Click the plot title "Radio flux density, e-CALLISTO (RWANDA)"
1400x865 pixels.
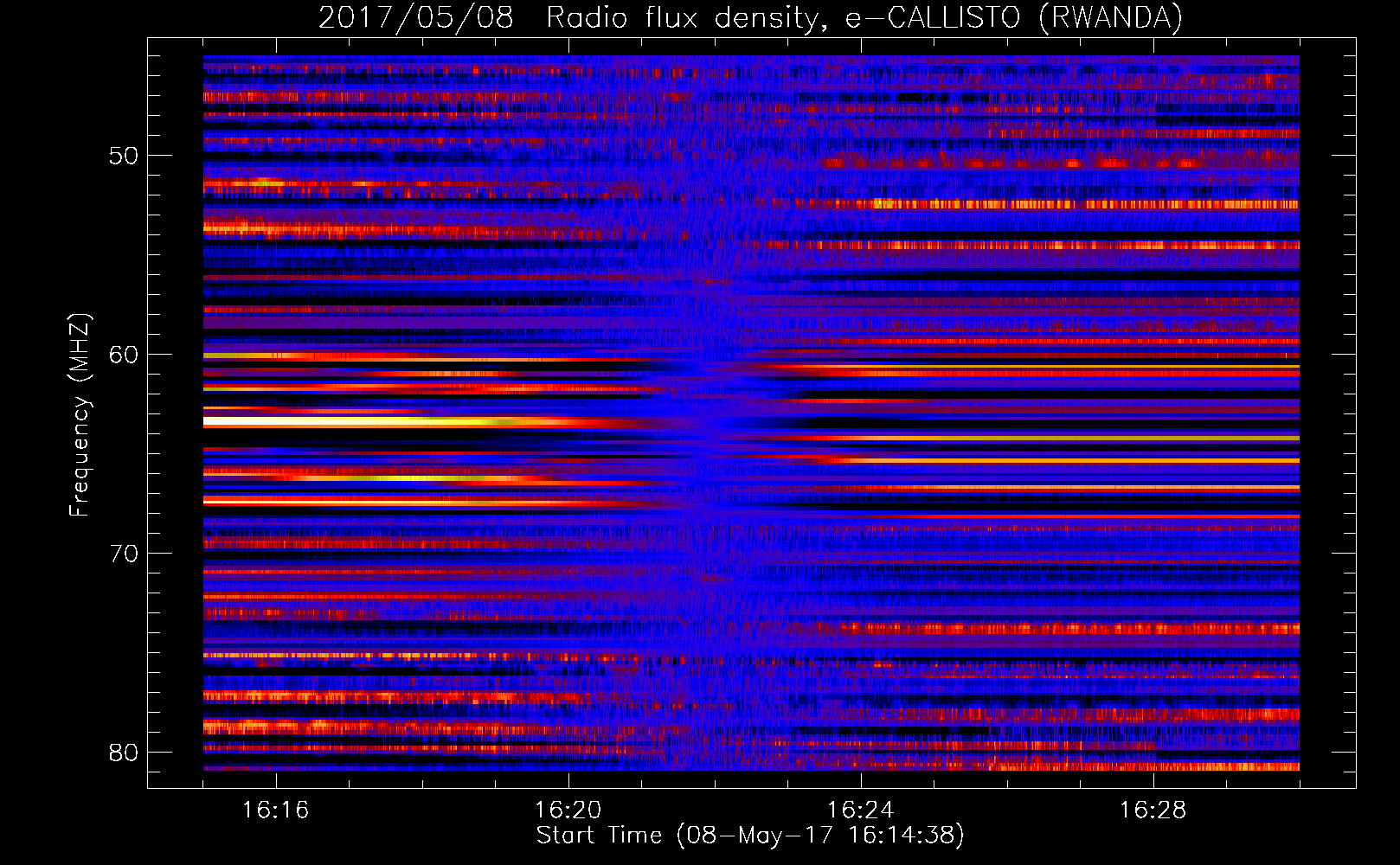click(x=864, y=17)
